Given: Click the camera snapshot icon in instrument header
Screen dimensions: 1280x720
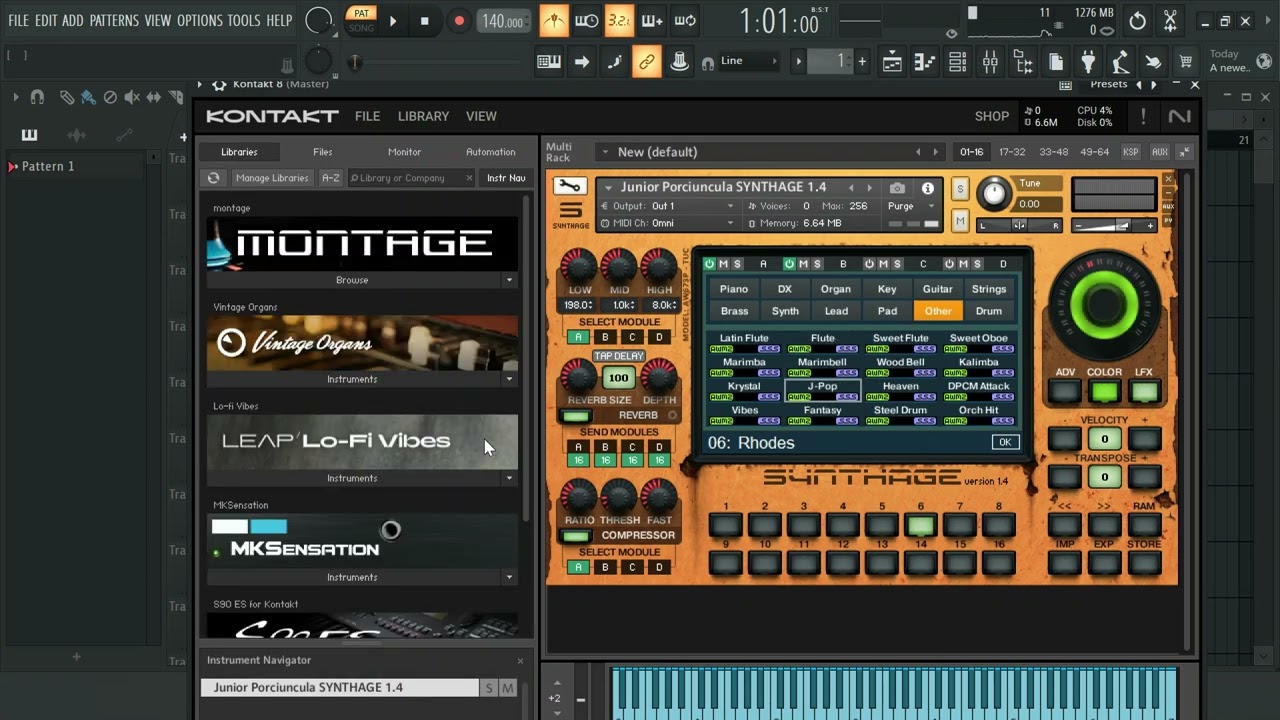Looking at the screenshot, I should pos(897,188).
